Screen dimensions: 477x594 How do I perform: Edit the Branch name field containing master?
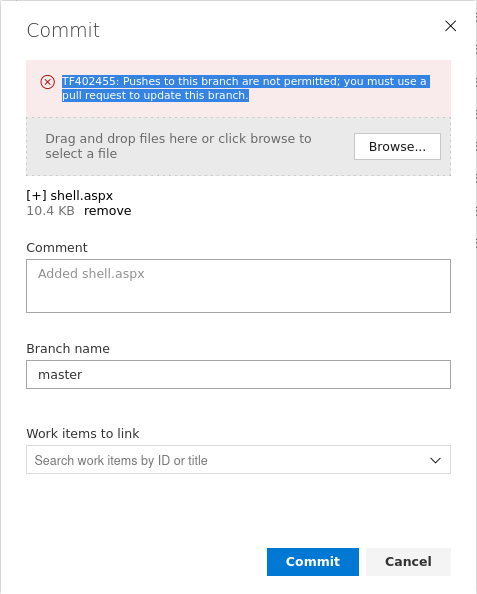tap(238, 374)
